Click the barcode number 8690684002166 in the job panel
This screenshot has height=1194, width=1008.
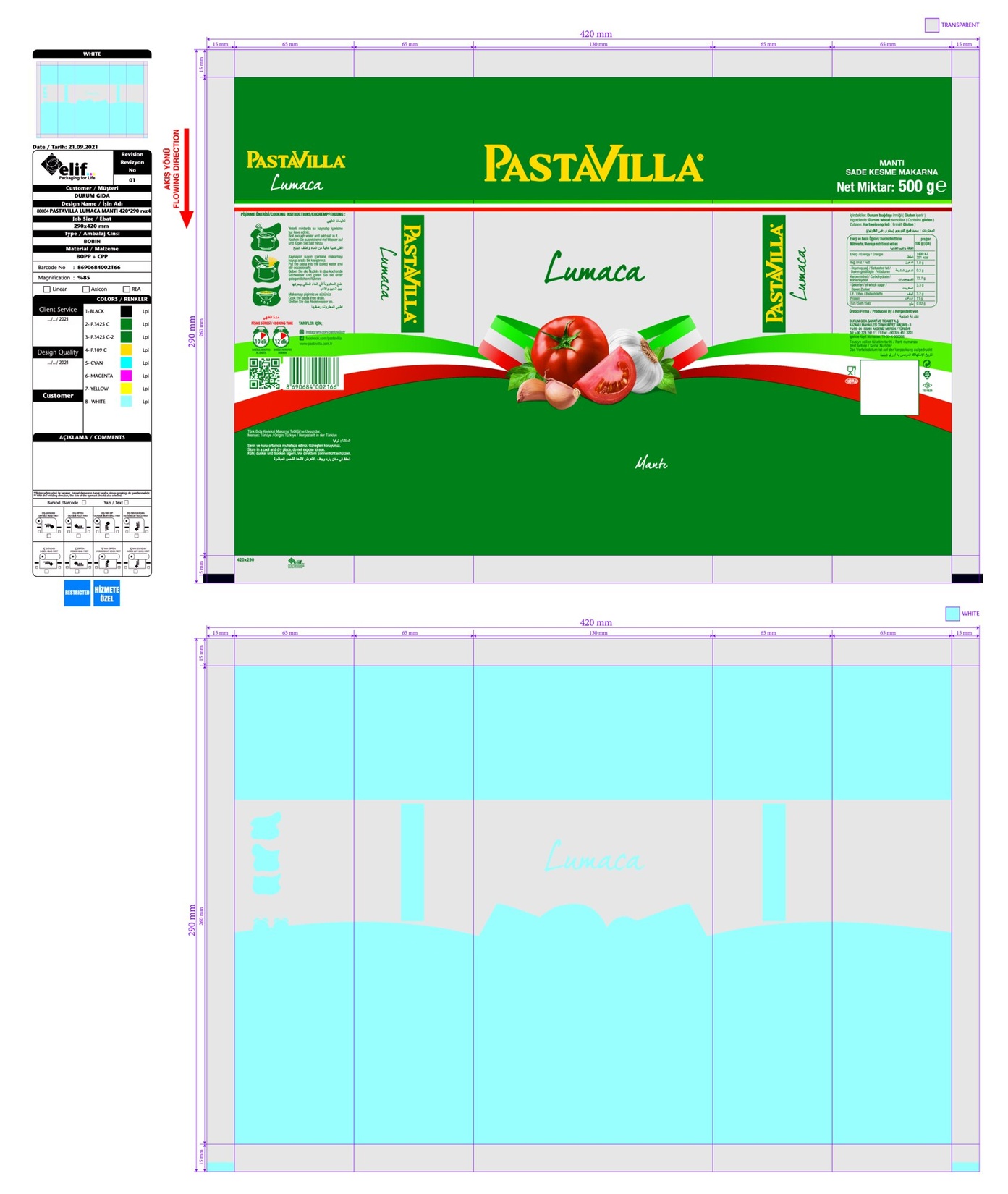click(x=99, y=267)
